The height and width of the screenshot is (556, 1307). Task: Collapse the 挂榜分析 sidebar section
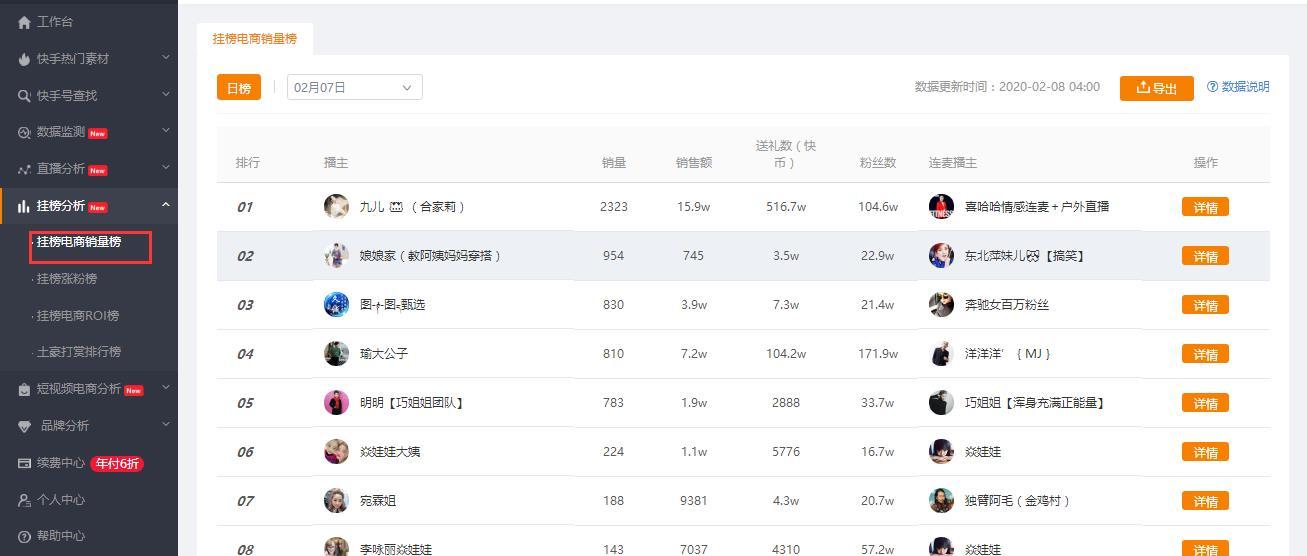tap(166, 205)
